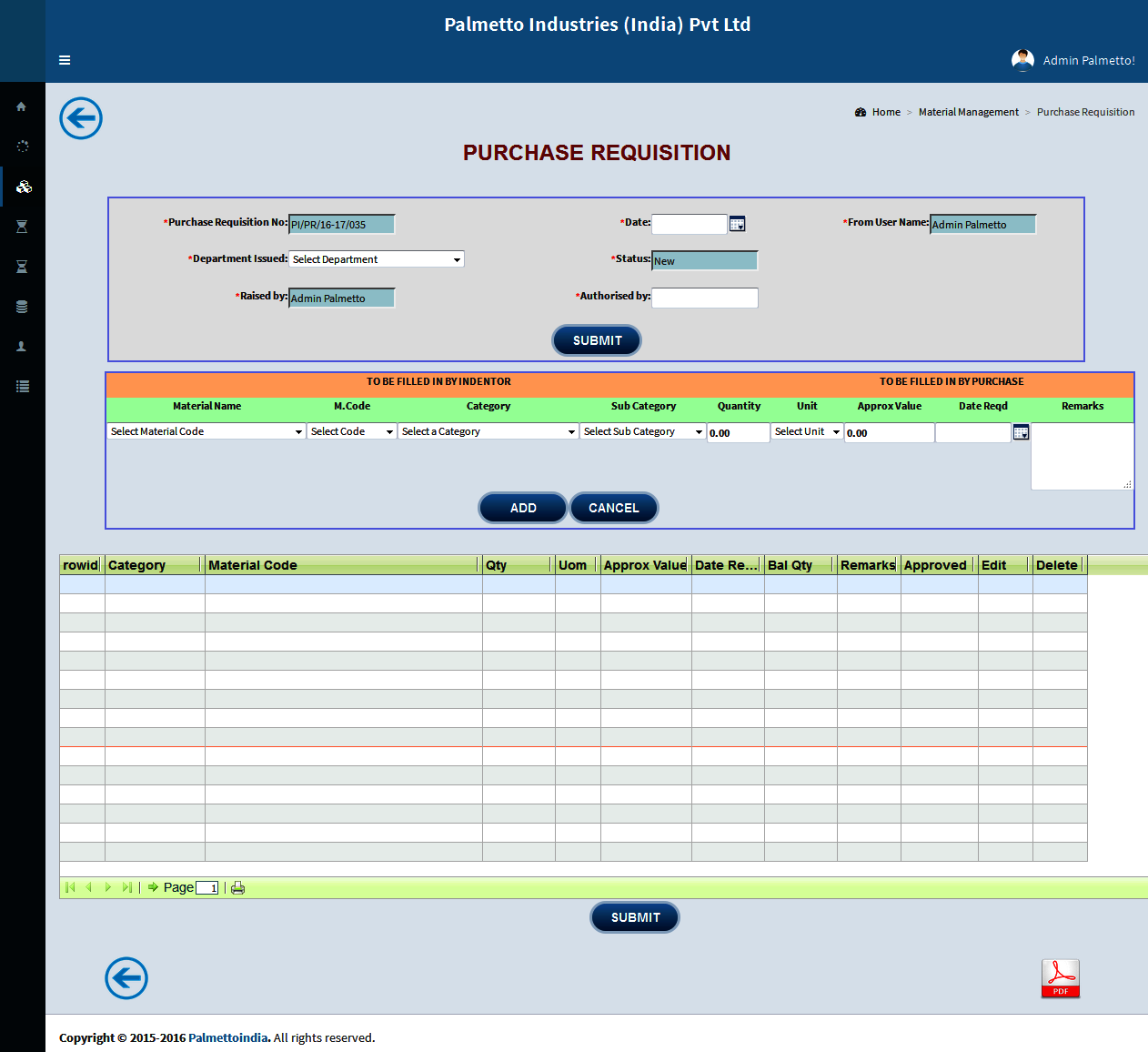Open the home icon in the sidebar

(22, 106)
